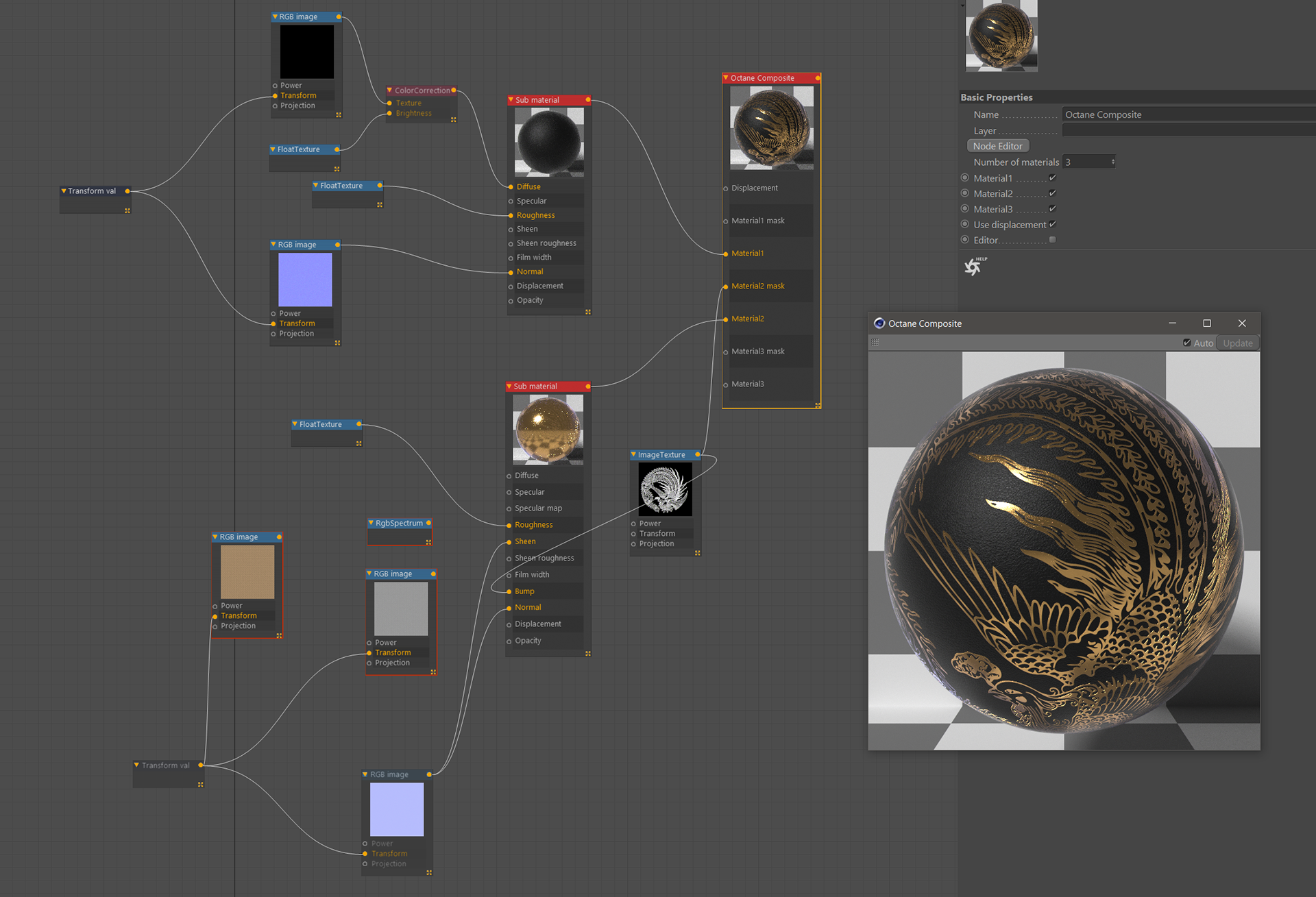Uncheck the Material1 checkbox
Screen dimensions: 1316x897
tap(1052, 178)
